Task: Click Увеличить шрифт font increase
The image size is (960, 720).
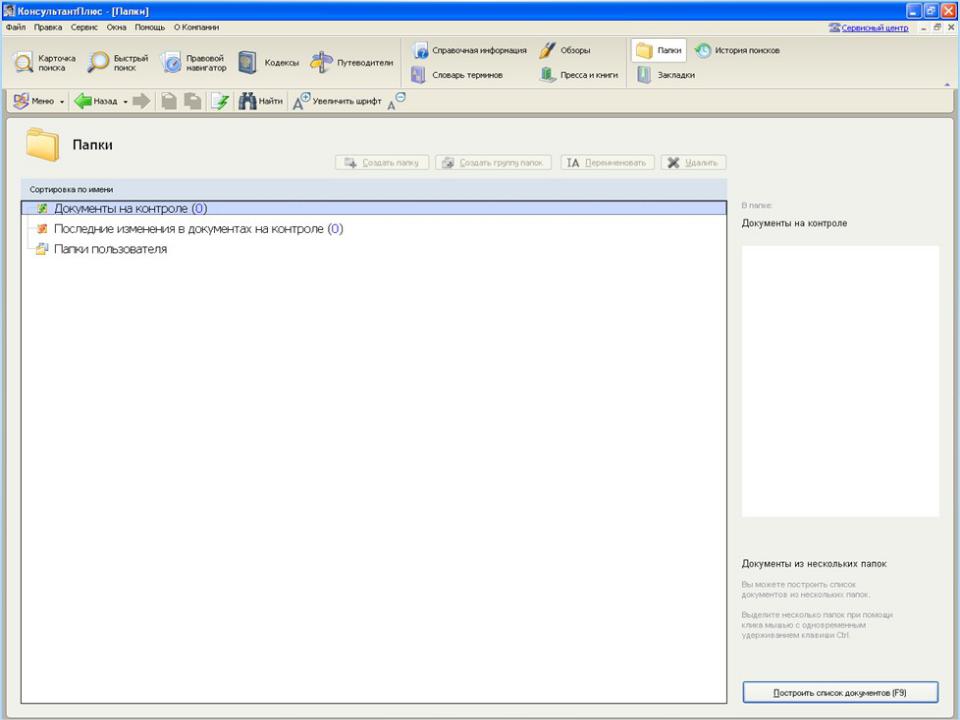Action: coord(337,101)
